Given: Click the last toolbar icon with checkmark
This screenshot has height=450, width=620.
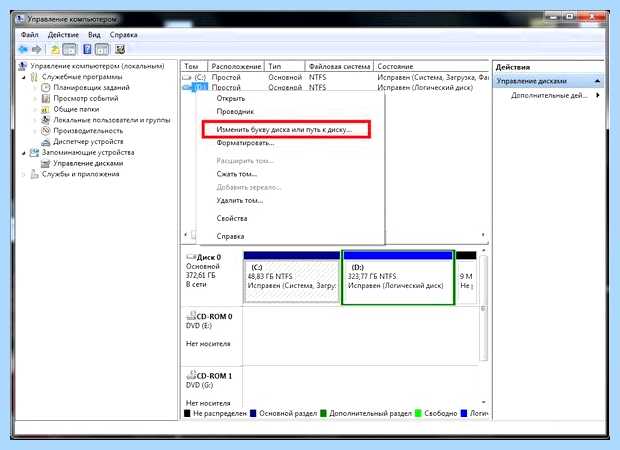Looking at the screenshot, I should (x=120, y=49).
